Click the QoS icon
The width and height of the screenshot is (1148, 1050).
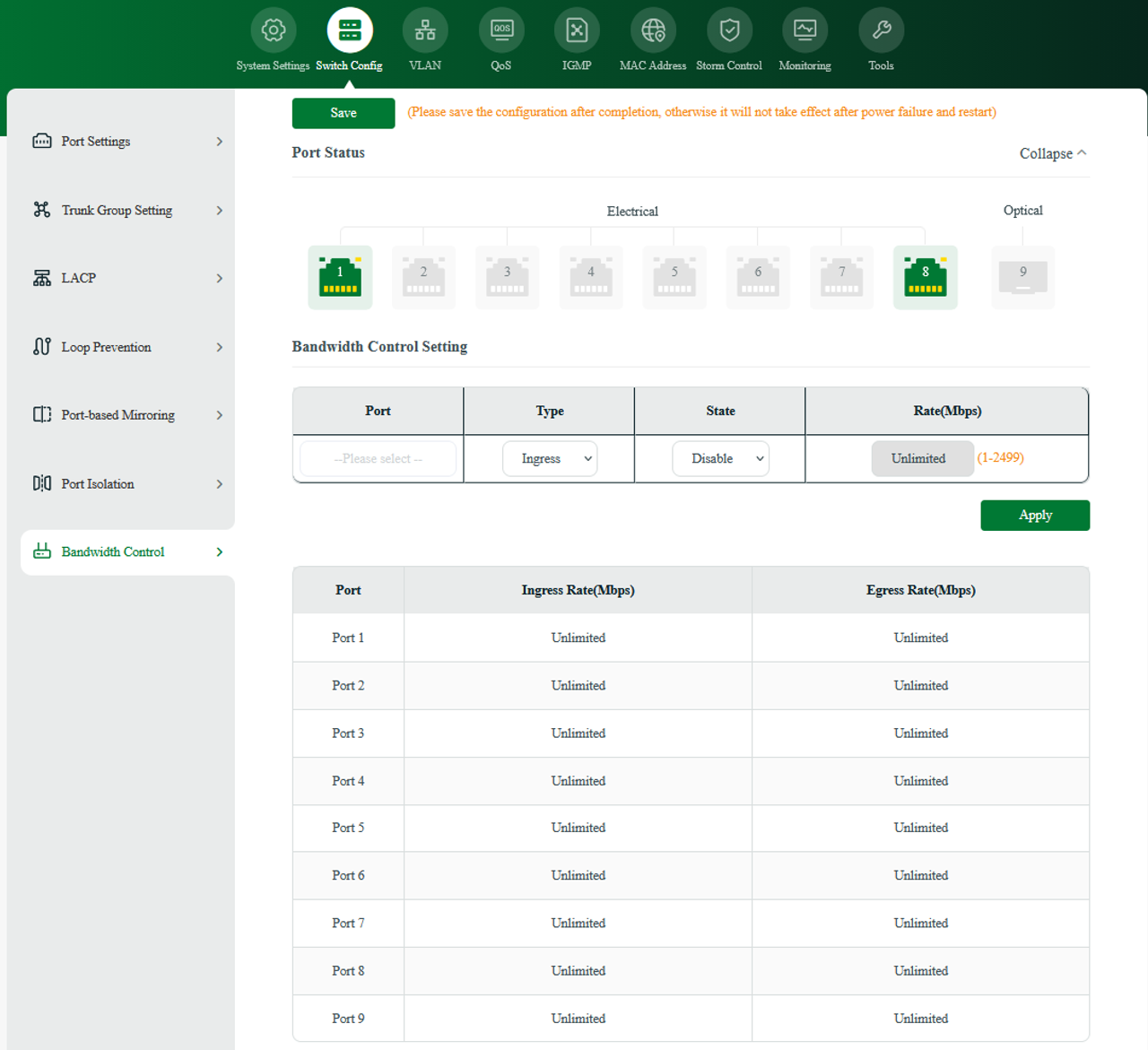tap(501, 30)
